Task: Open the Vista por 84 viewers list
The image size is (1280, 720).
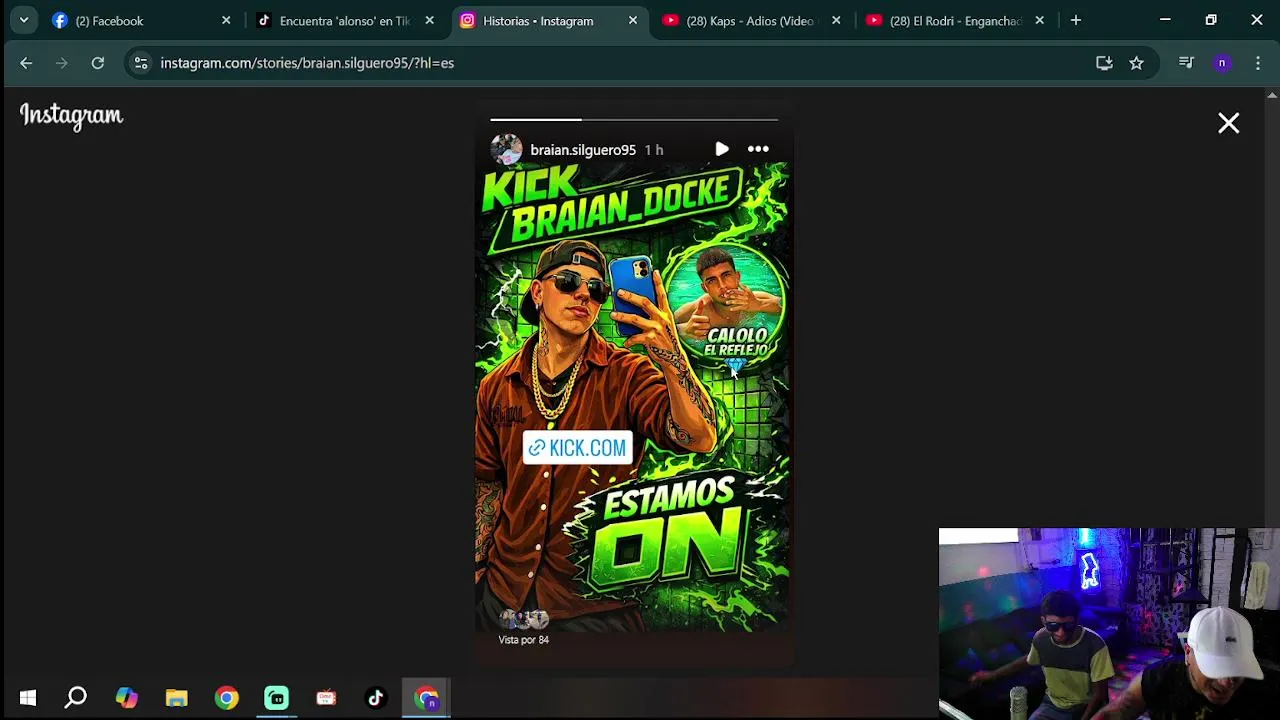Action: point(524,640)
